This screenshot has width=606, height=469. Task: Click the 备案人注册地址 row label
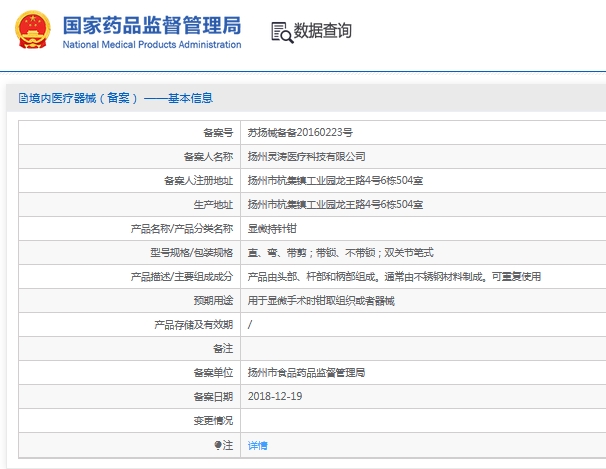[x=198, y=180]
